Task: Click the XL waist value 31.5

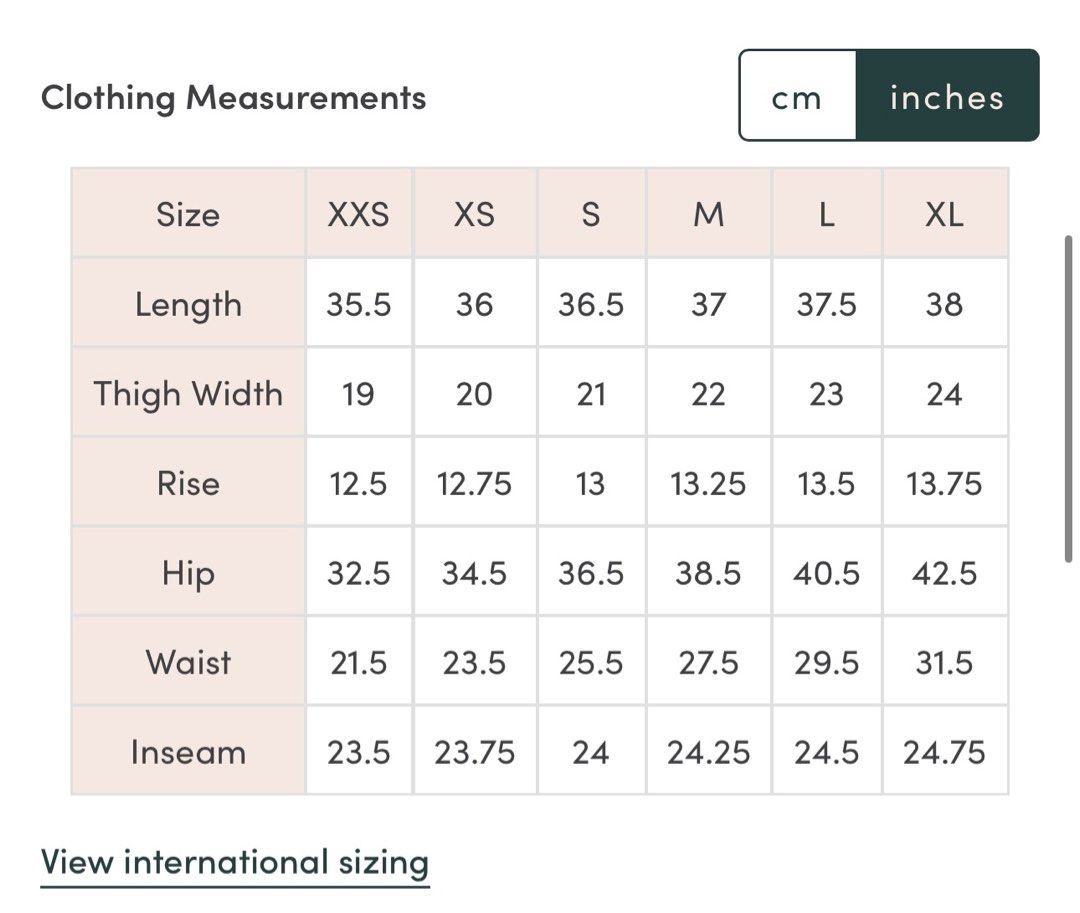Action: [x=944, y=662]
